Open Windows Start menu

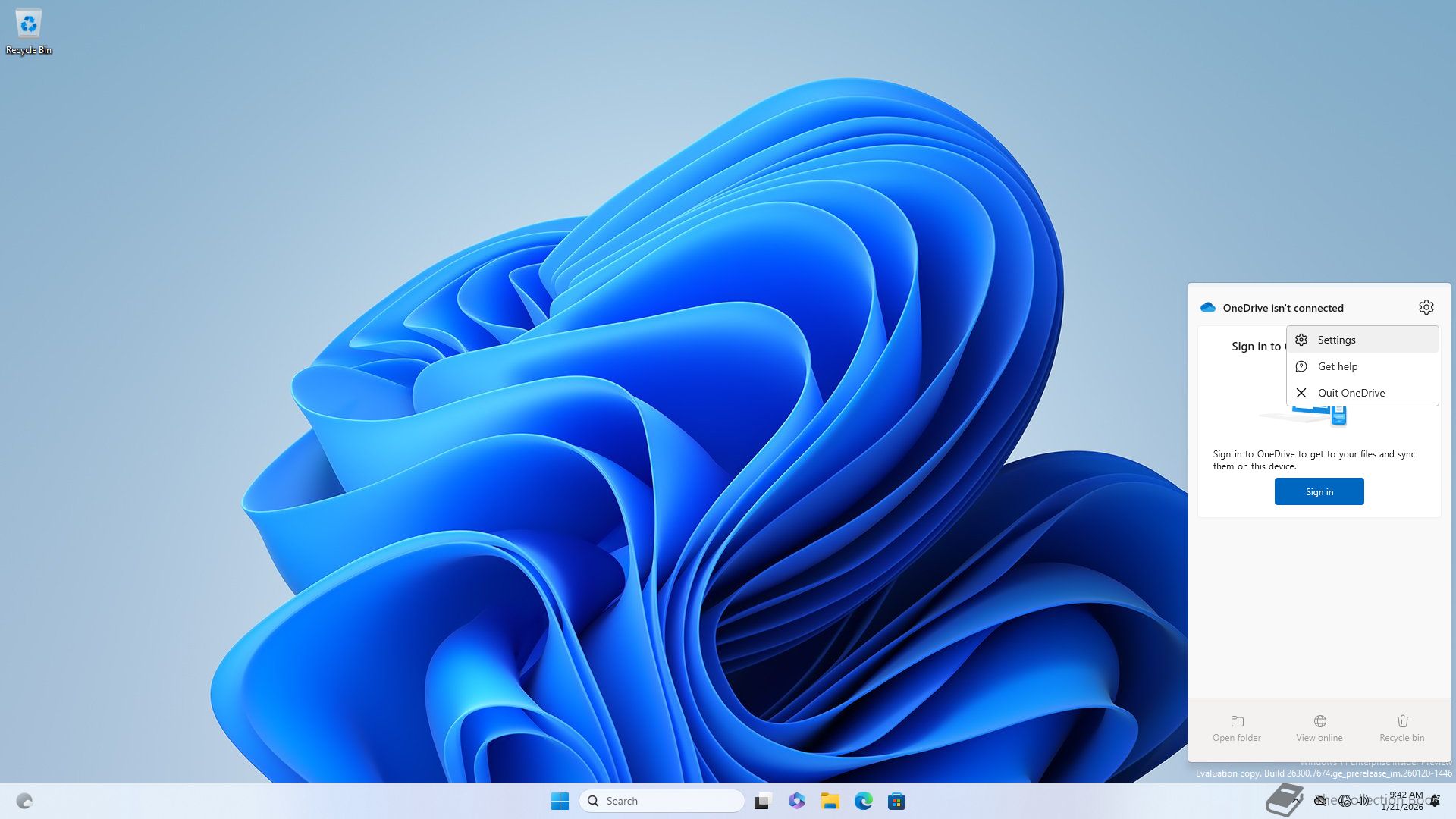[560, 801]
